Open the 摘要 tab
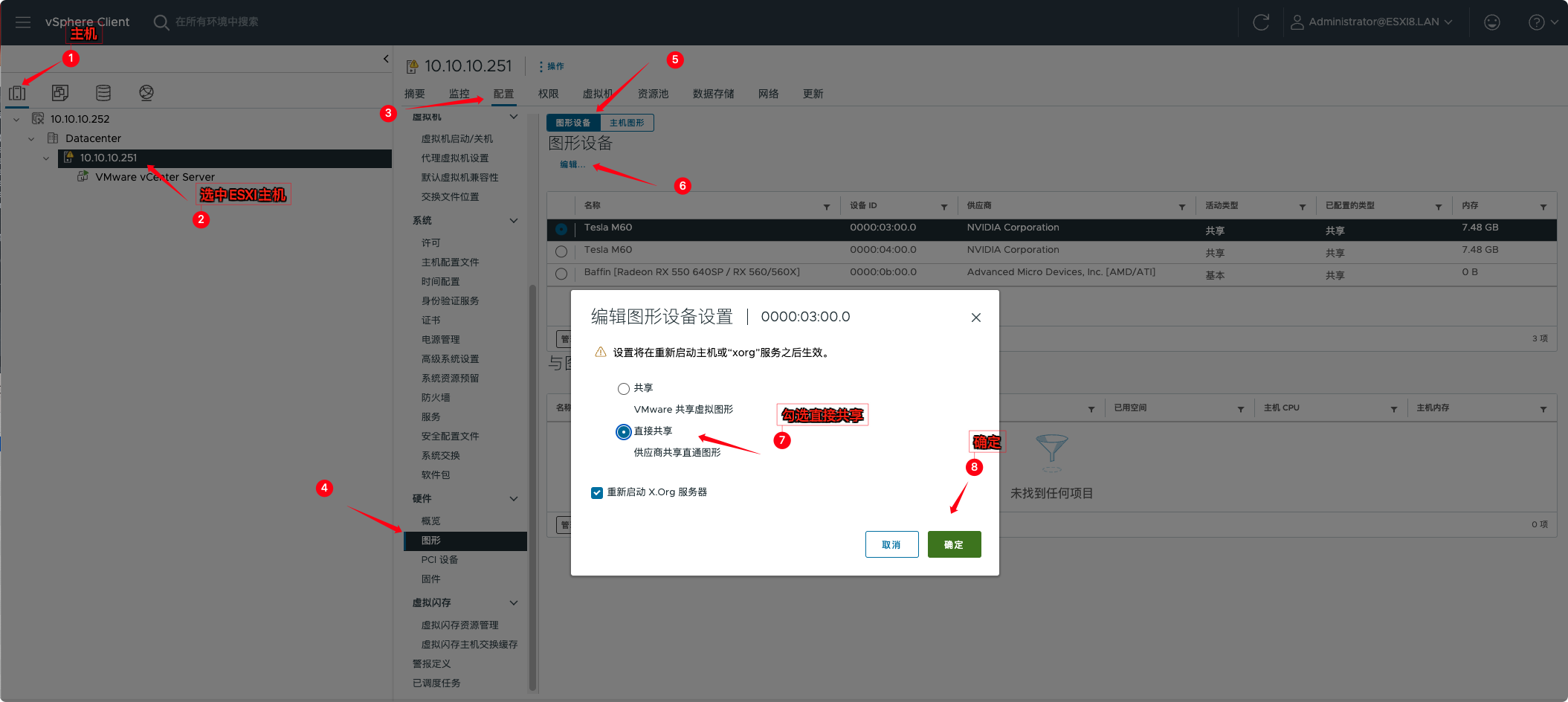The image size is (1568, 702). coord(415,94)
